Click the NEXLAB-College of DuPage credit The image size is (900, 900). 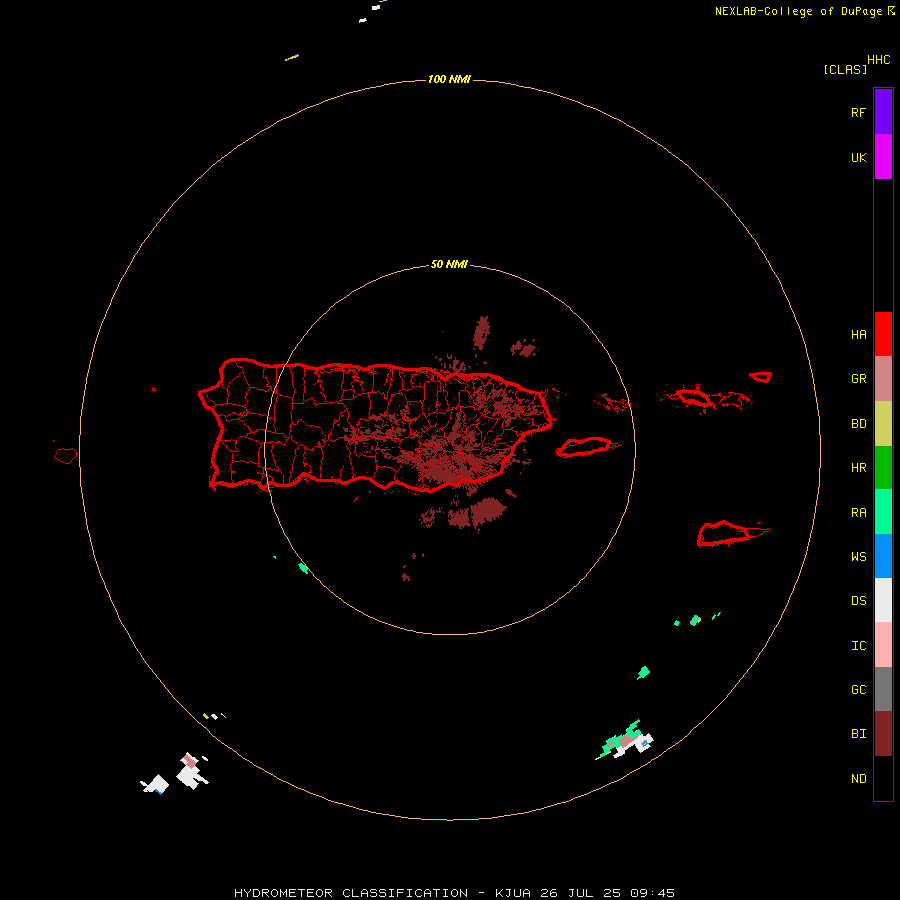(798, 11)
